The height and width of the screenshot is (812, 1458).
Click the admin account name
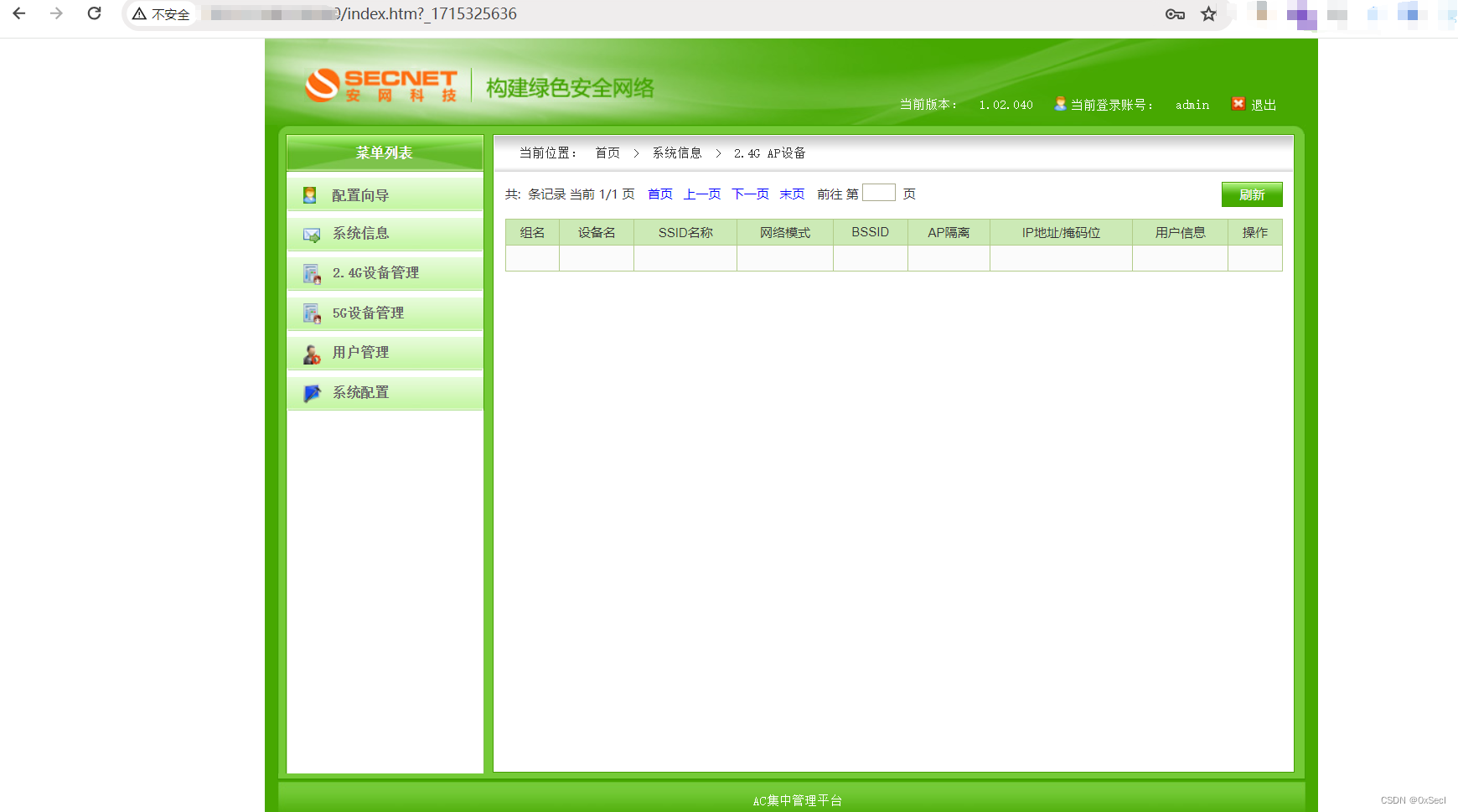[x=1192, y=105]
